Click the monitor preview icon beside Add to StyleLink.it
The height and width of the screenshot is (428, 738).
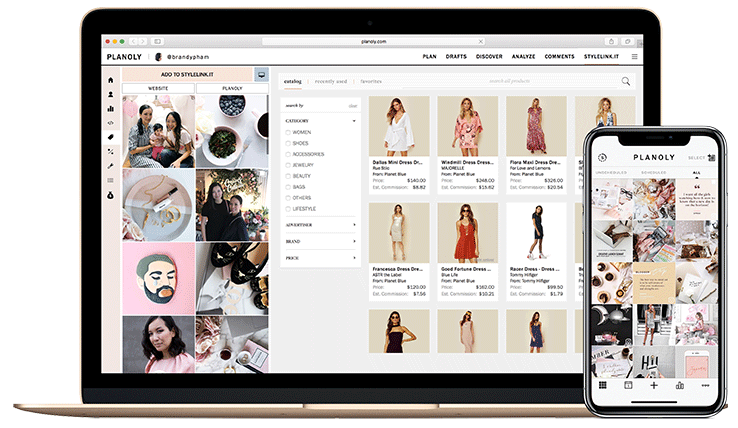point(261,74)
